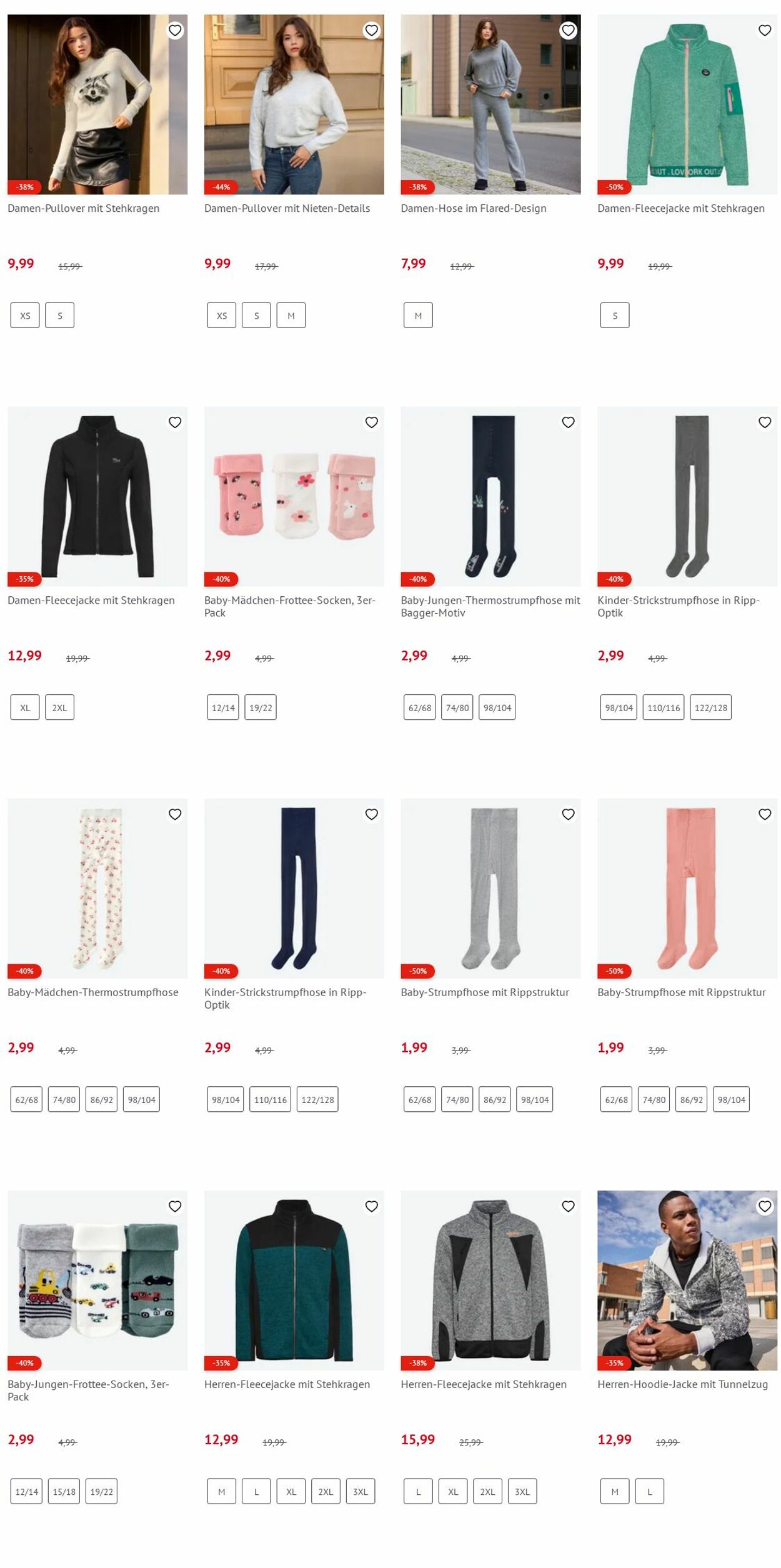Screen dimensions: 781x1568
Task: Select size XS for raccoon Damen-Pullover
Action: tap(25, 316)
